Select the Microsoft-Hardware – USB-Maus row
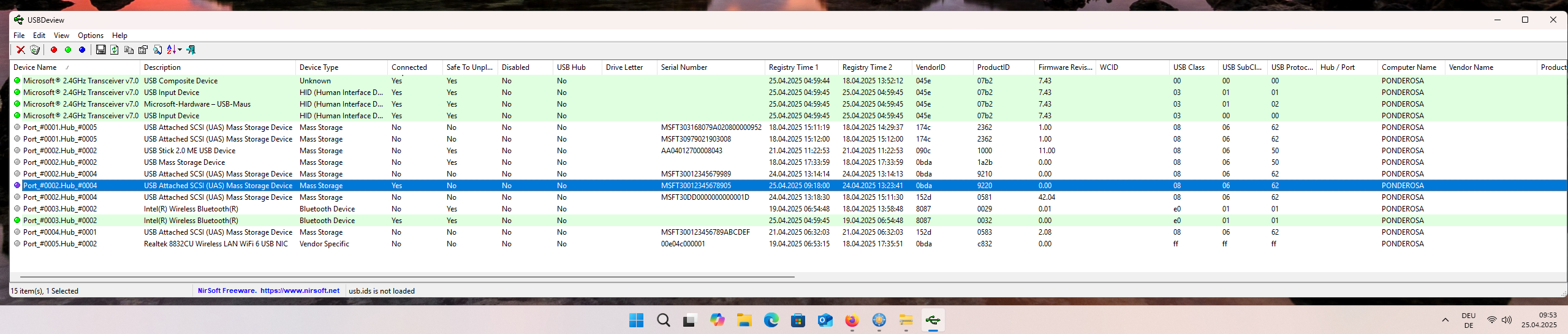This screenshot has height=334, width=1568. [x=789, y=104]
